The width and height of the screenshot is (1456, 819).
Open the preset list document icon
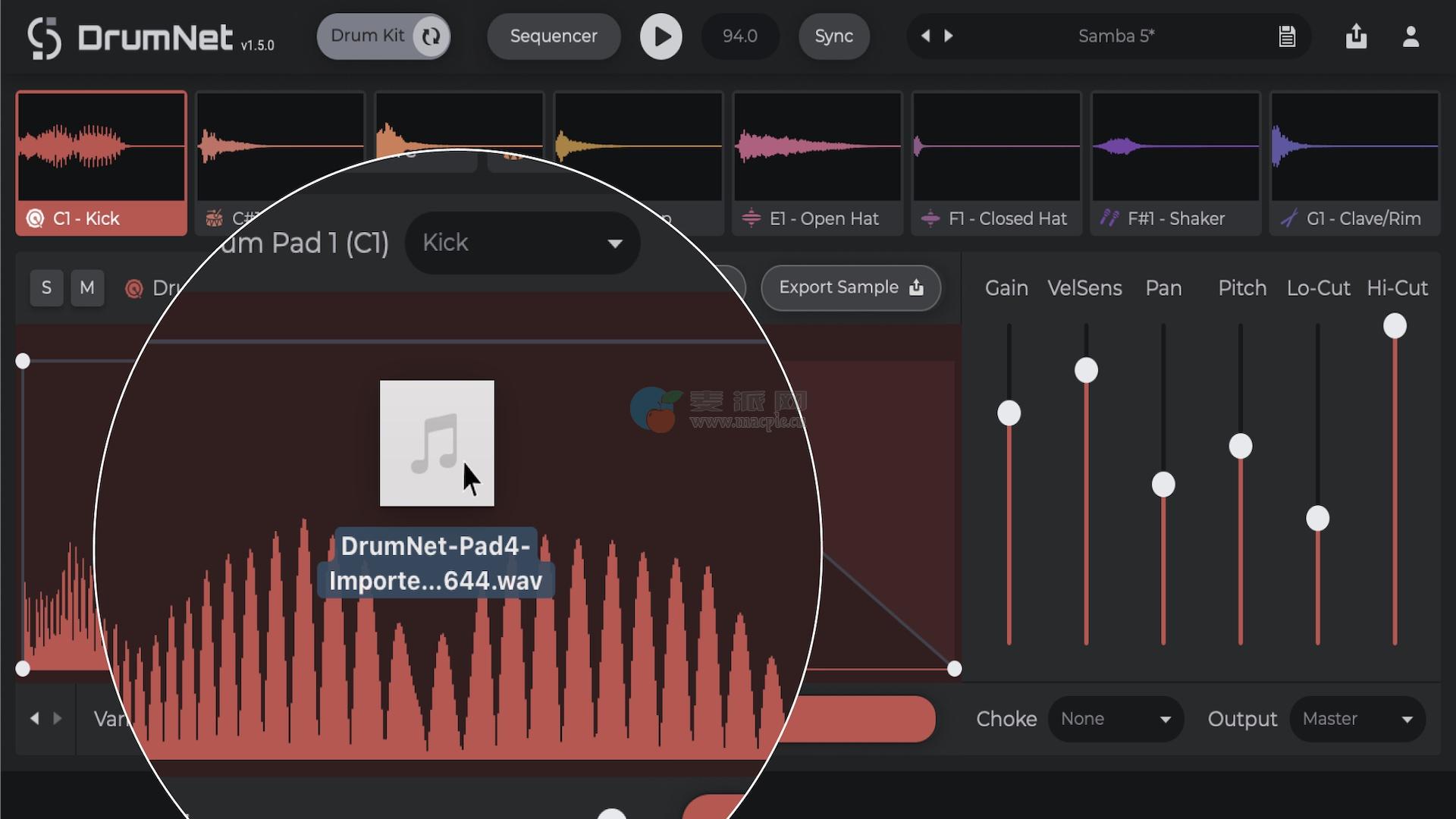1287,36
